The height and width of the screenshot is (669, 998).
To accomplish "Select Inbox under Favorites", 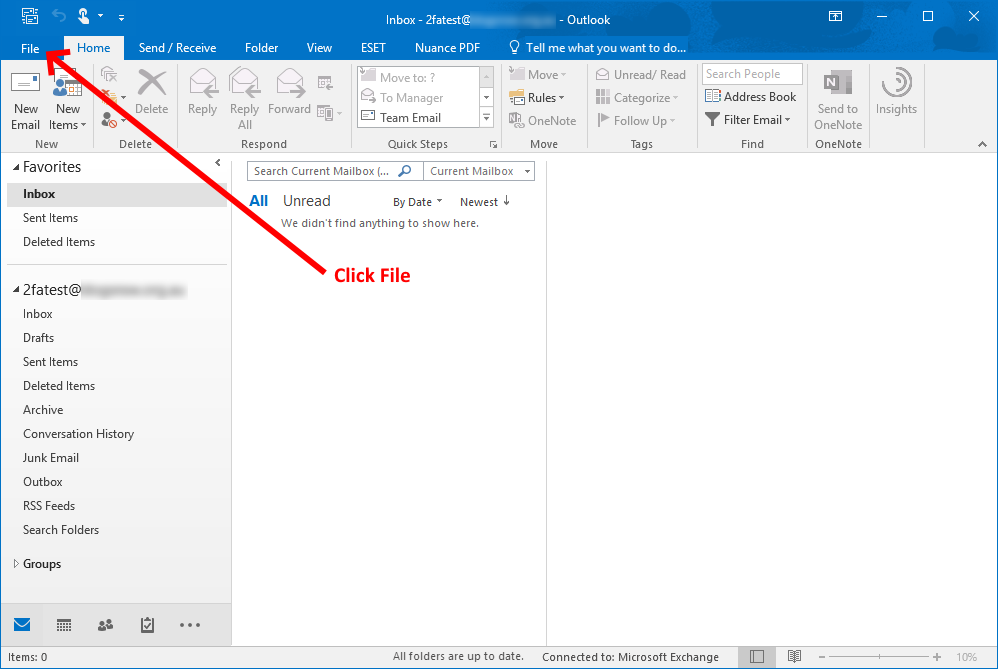I will pyautogui.click(x=117, y=194).
